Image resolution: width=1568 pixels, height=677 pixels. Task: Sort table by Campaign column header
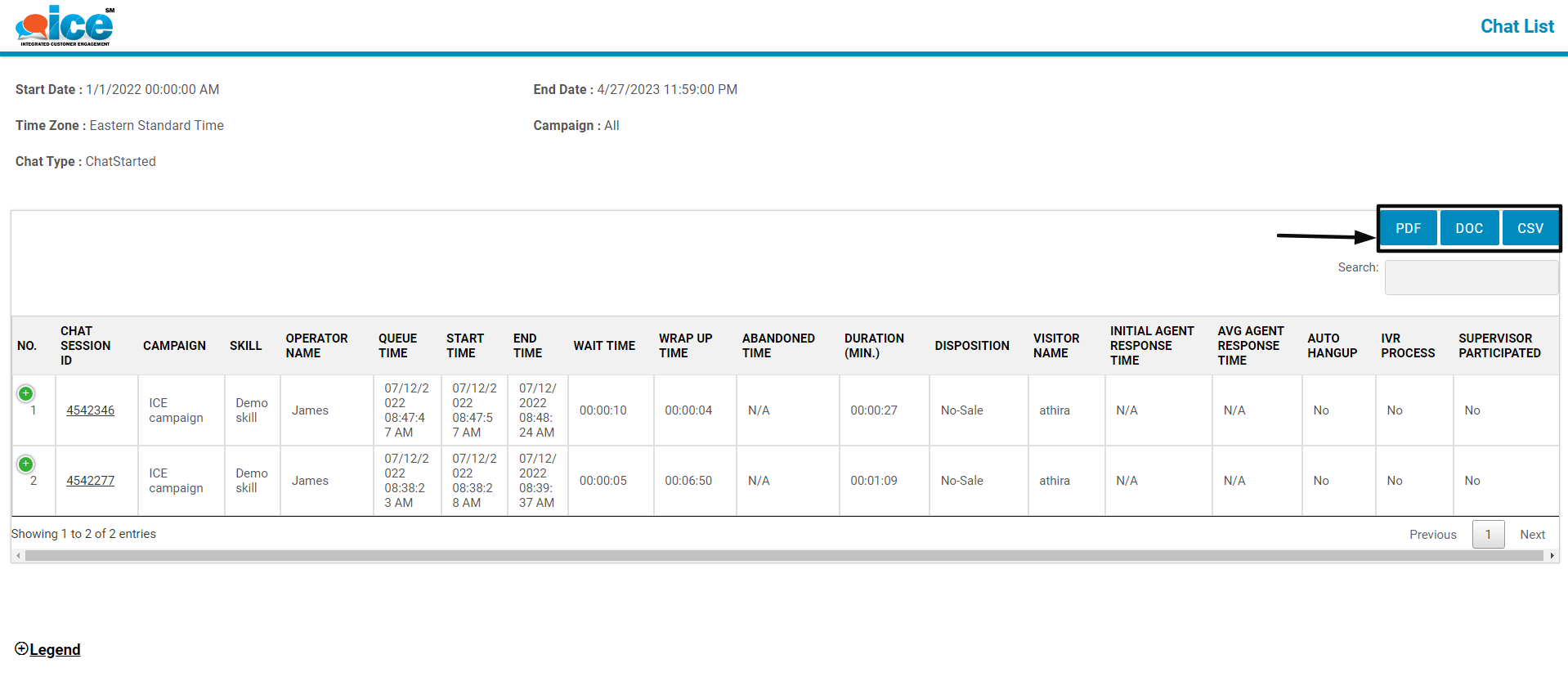pyautogui.click(x=174, y=346)
